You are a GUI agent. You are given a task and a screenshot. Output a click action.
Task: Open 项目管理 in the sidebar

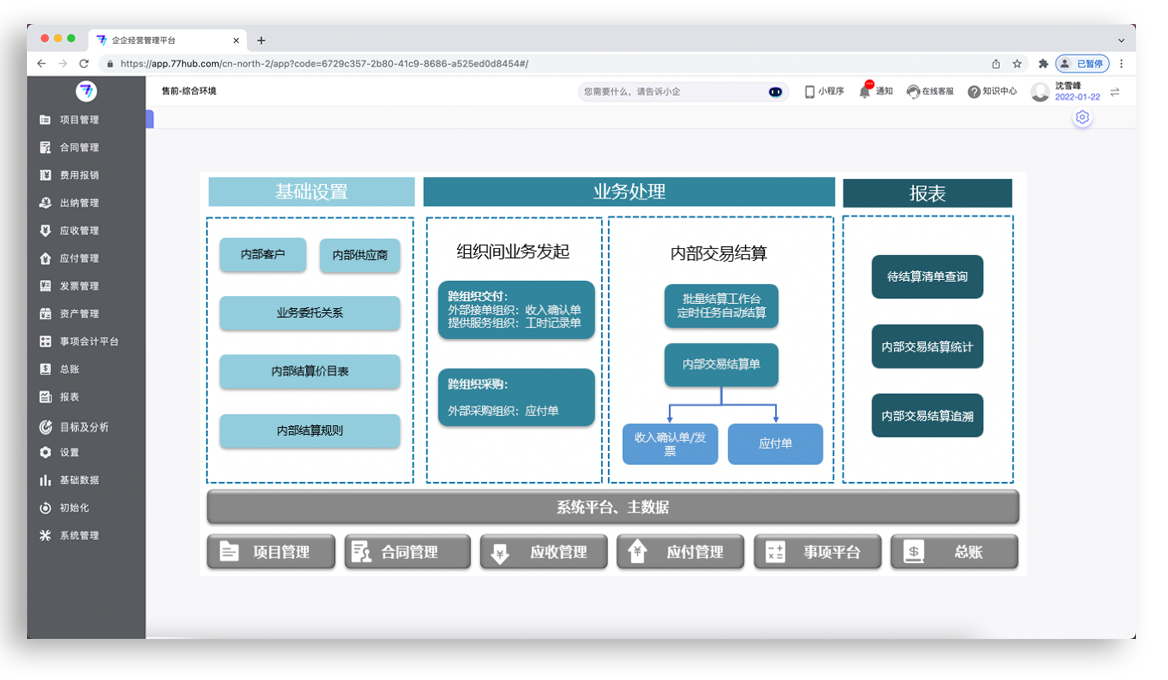click(x=79, y=120)
